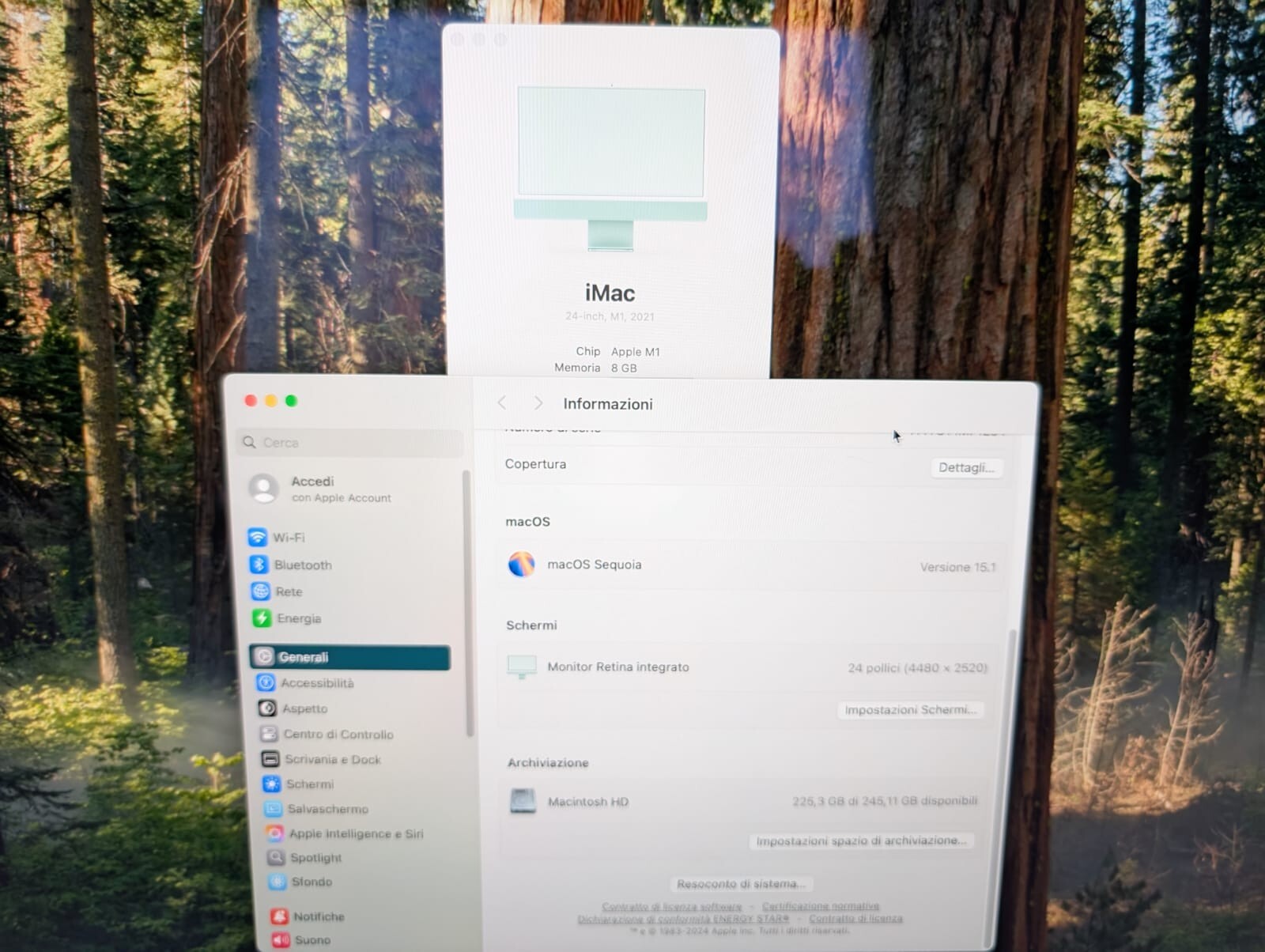Open Dettagli coverage button

[966, 467]
